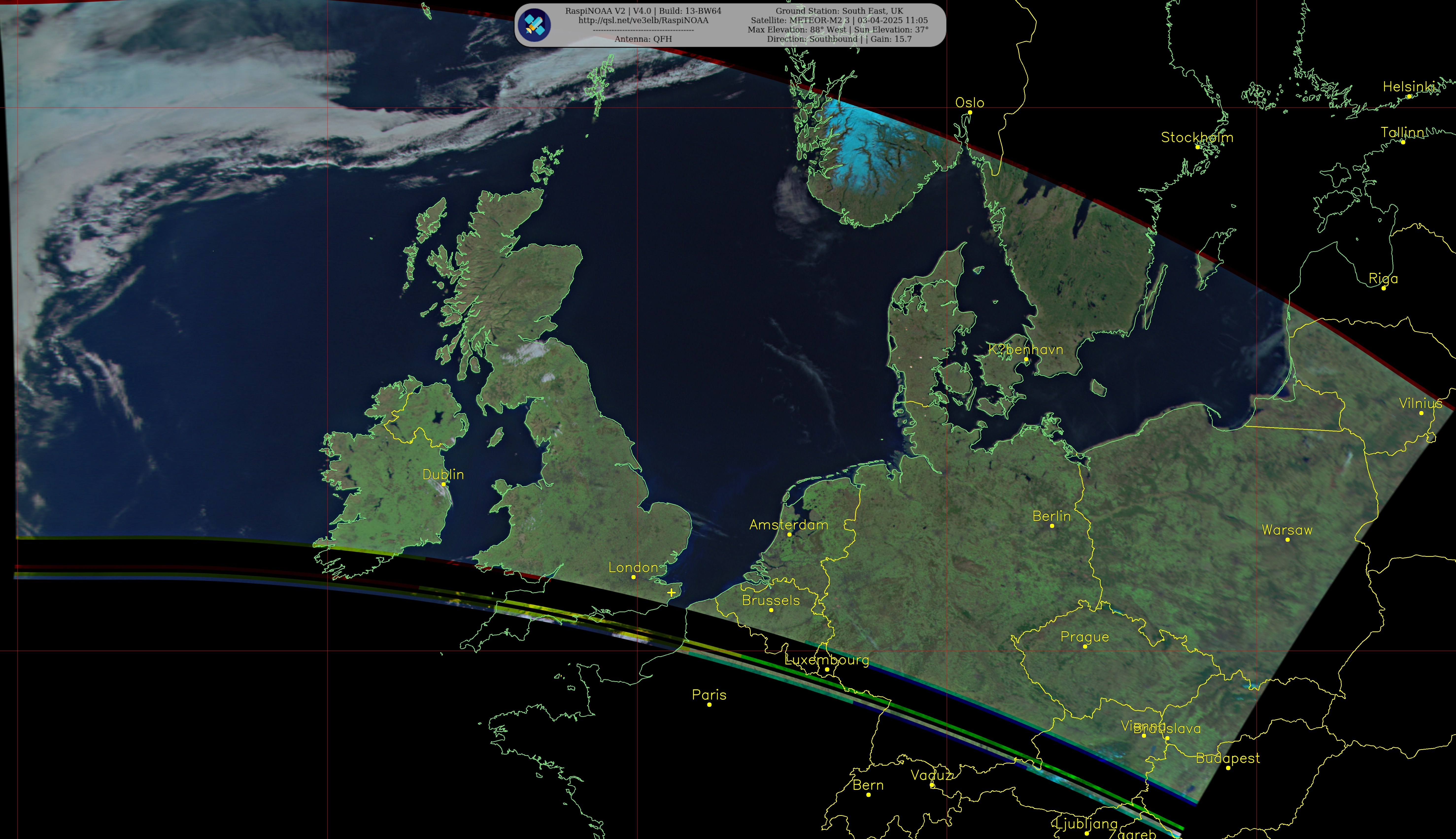This screenshot has height=839, width=1456.
Task: Click the Stockholm city label
Action: pyautogui.click(x=1197, y=137)
